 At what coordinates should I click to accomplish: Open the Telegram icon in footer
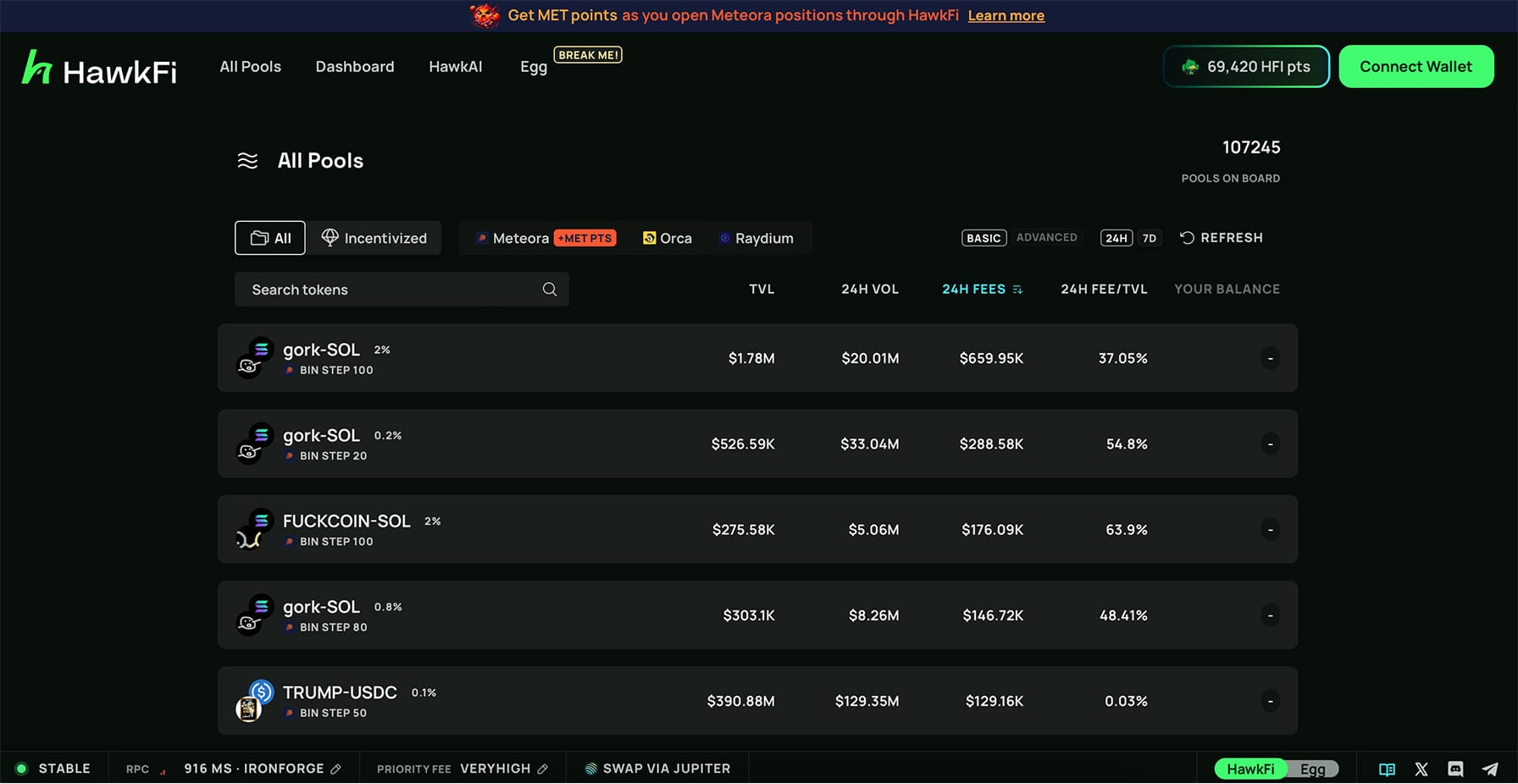point(1490,770)
